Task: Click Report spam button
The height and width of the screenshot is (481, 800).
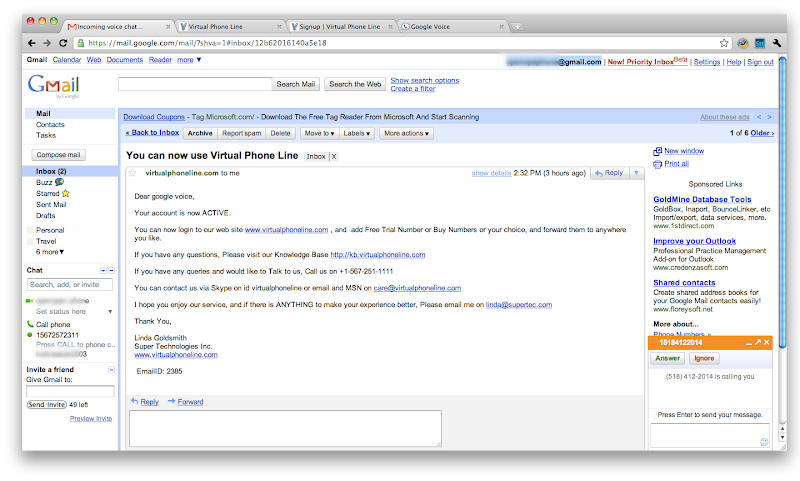Action: coord(242,133)
